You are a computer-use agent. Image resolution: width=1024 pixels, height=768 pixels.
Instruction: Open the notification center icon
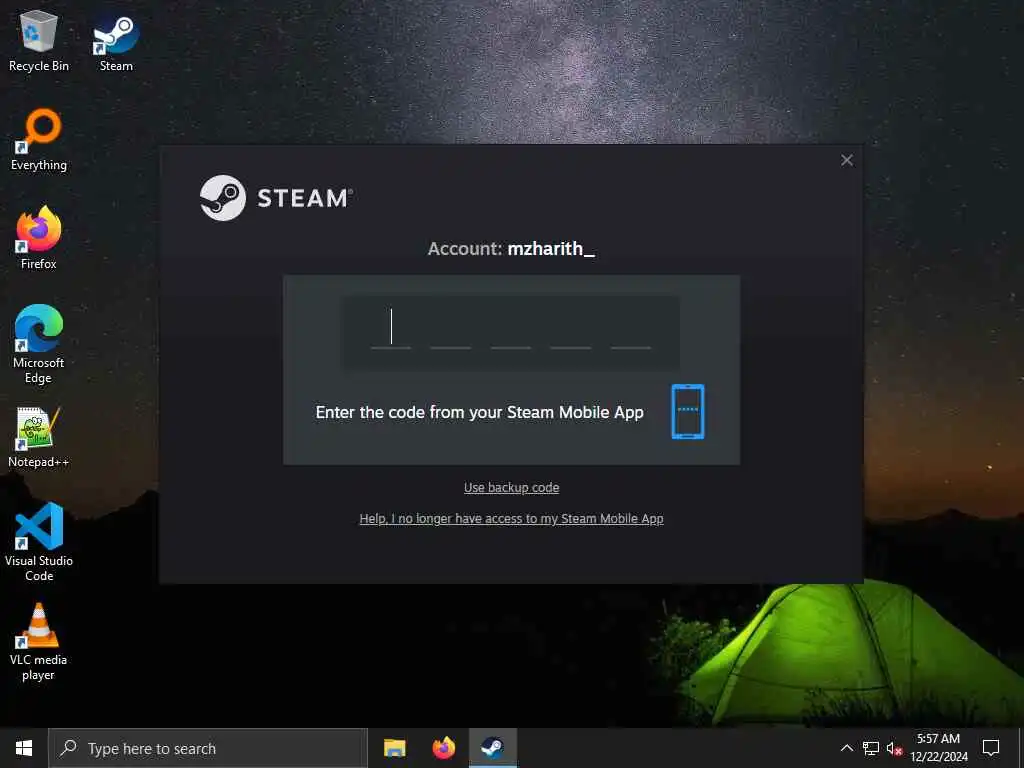click(x=991, y=748)
